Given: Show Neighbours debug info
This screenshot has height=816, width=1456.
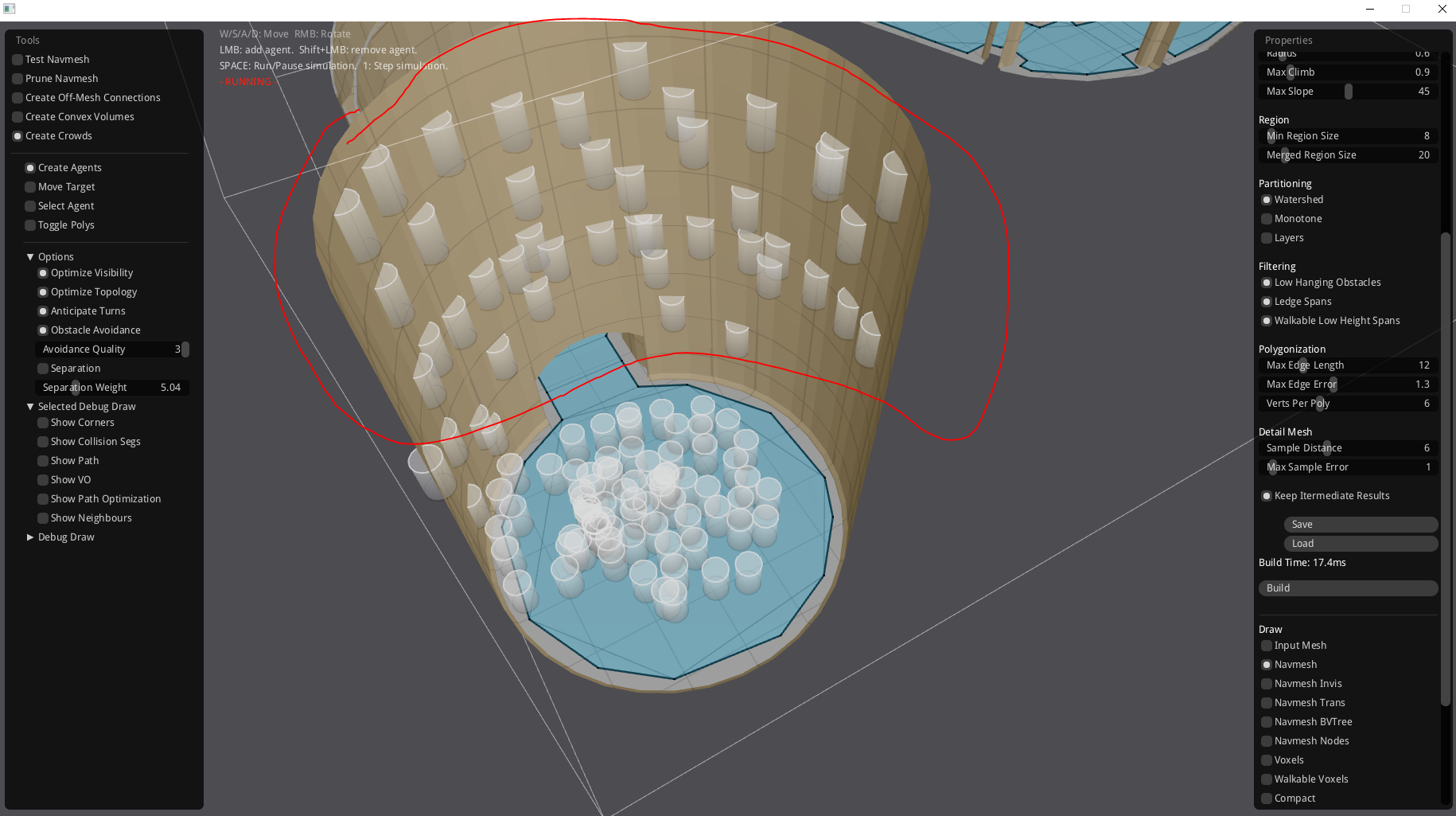Looking at the screenshot, I should tap(43, 517).
